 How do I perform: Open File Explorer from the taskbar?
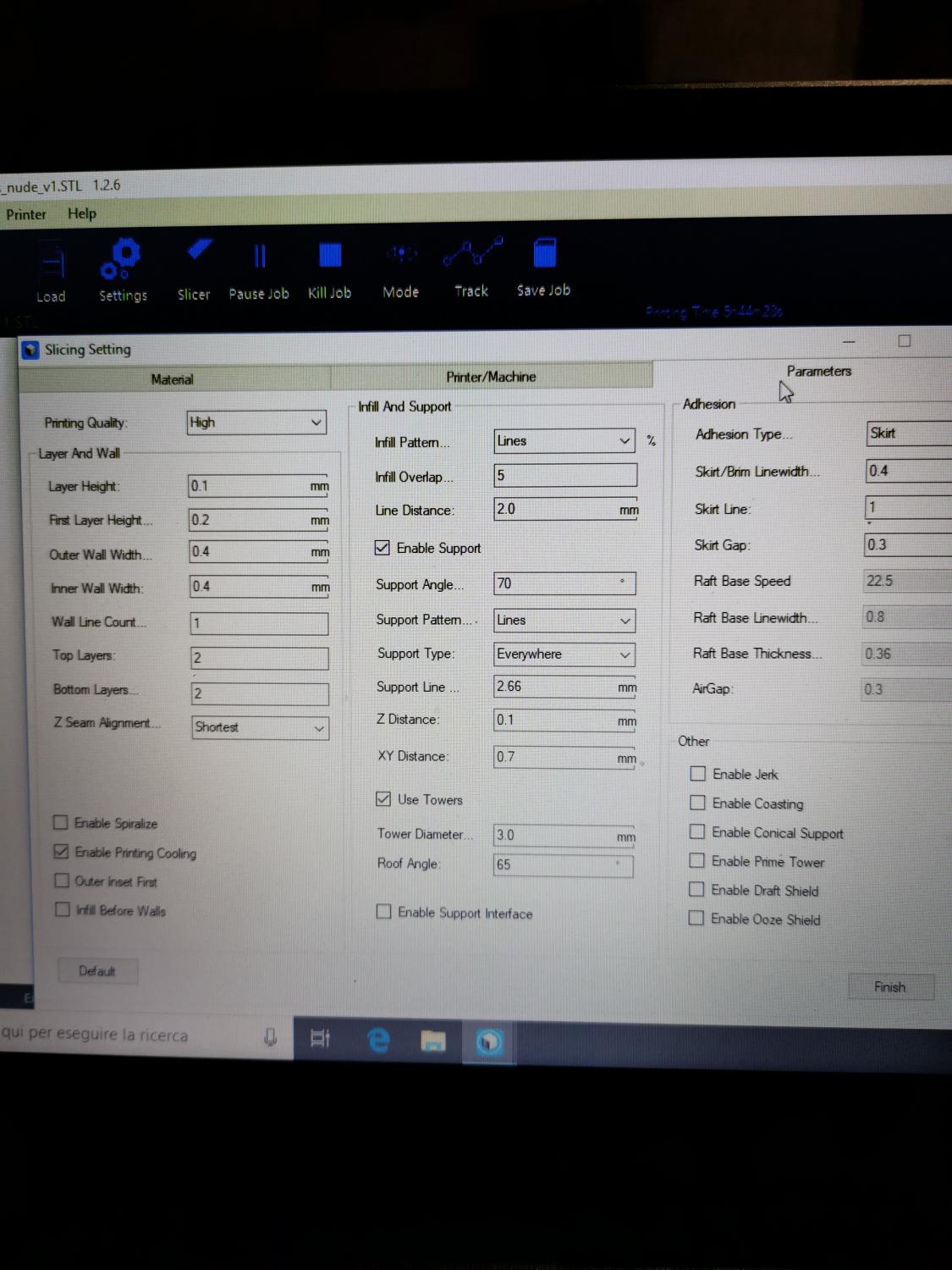click(x=433, y=1040)
